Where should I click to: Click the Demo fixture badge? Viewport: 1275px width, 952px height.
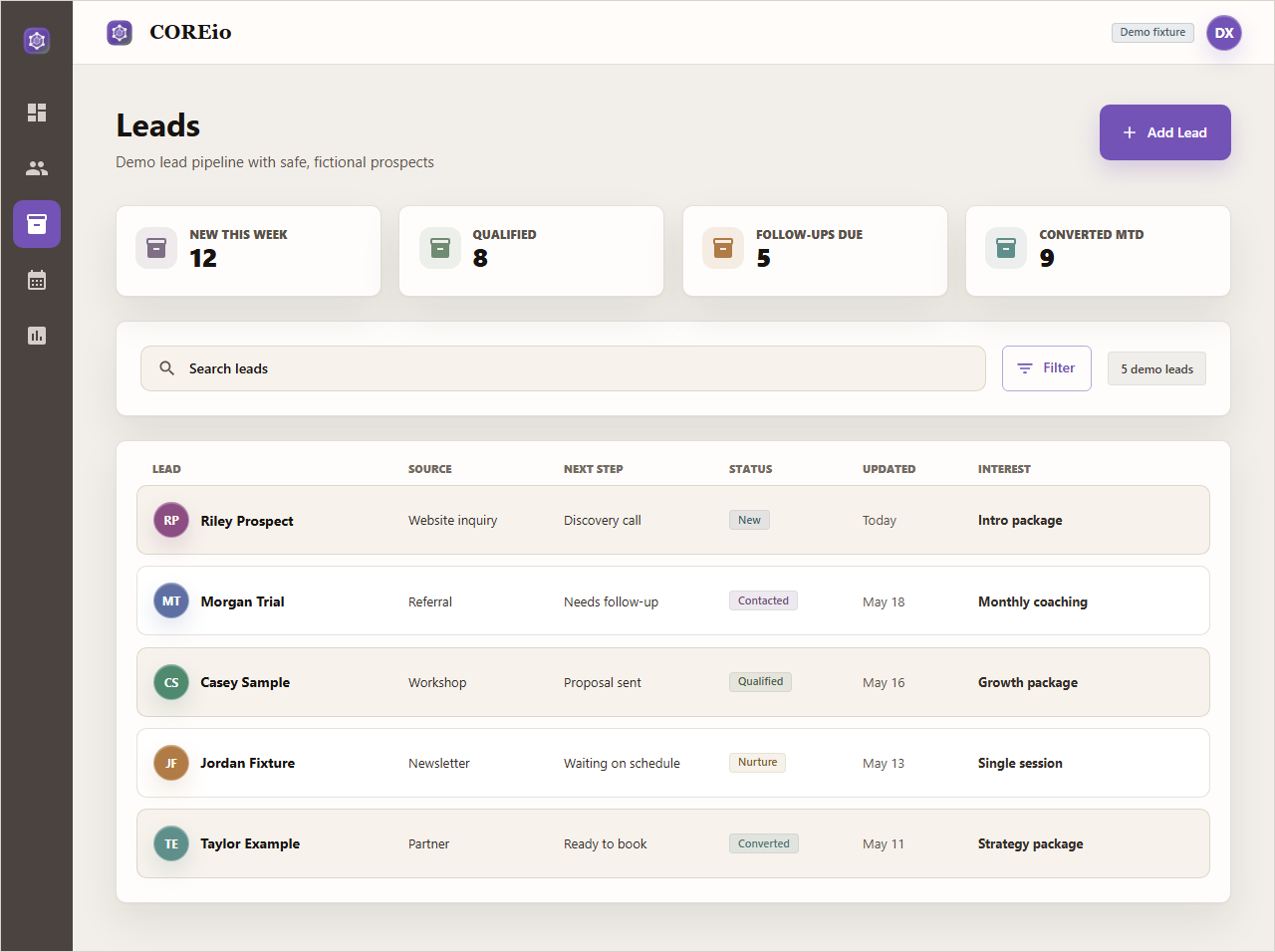pos(1152,33)
